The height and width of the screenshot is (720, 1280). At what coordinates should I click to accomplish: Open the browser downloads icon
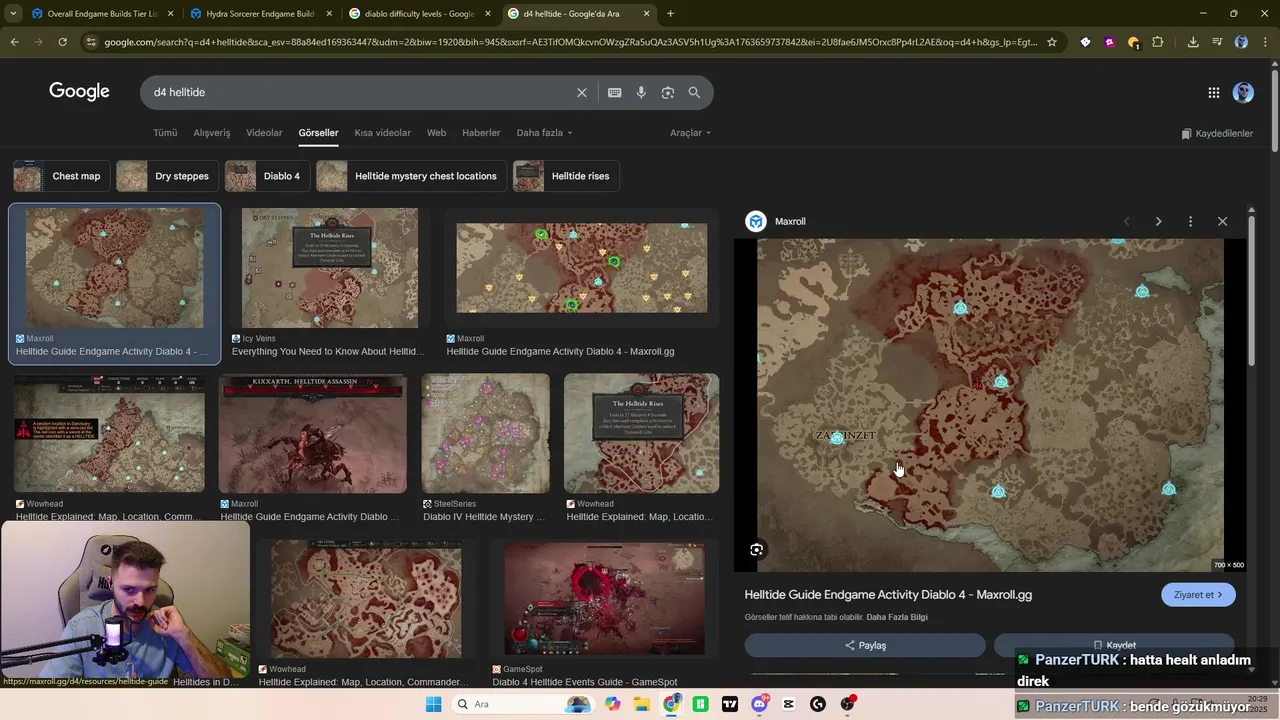pos(1193,42)
